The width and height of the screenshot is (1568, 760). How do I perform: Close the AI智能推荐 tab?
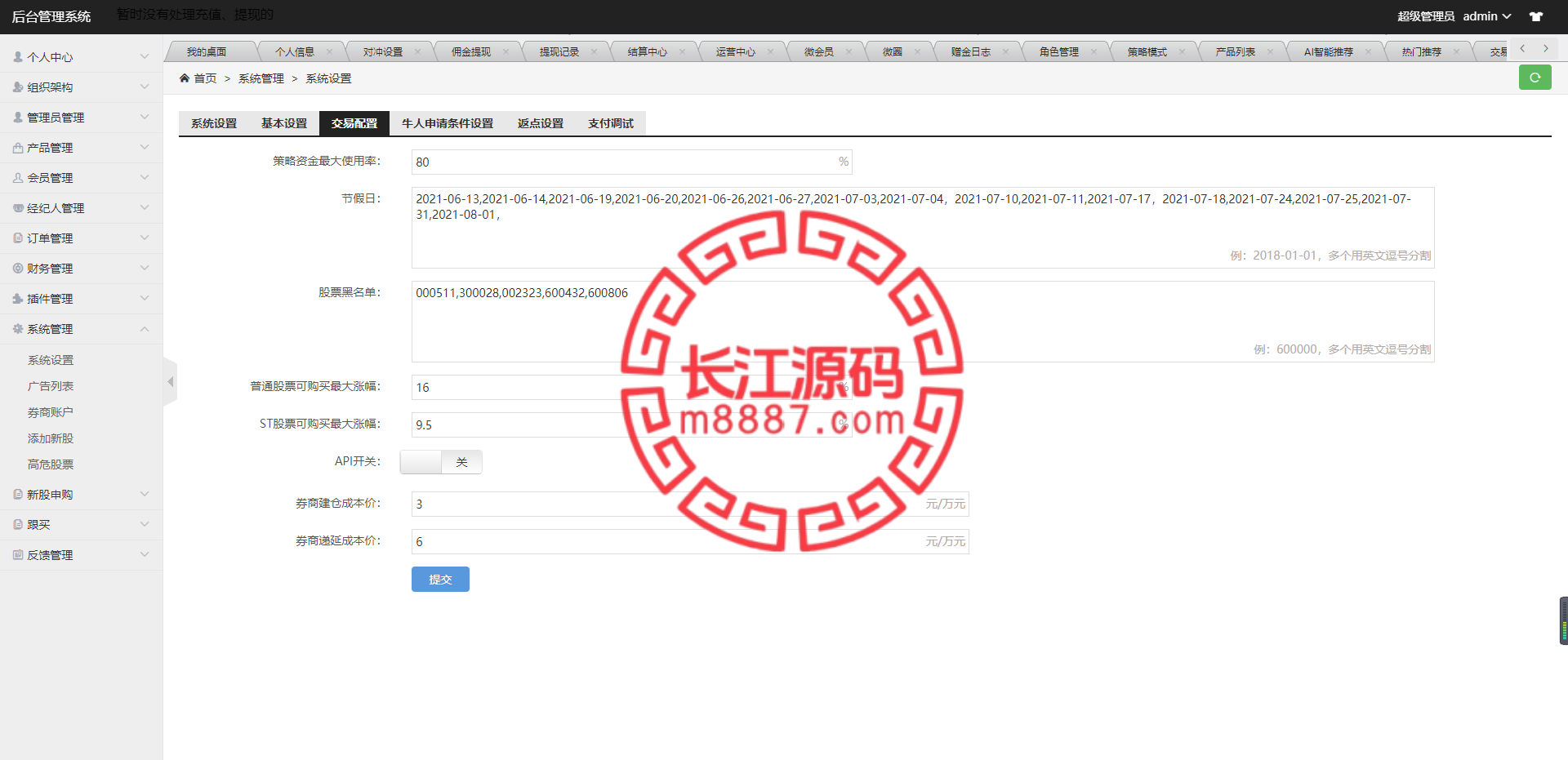click(x=1368, y=51)
